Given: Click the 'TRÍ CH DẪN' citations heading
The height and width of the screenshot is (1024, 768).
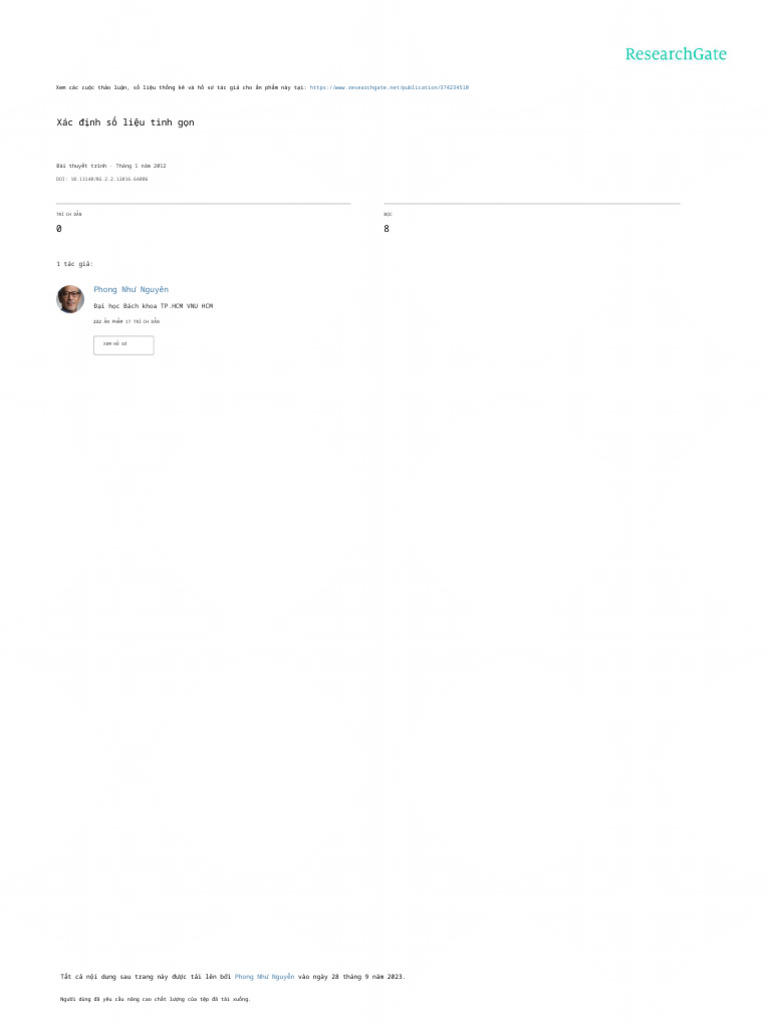Looking at the screenshot, I should coord(69,214).
